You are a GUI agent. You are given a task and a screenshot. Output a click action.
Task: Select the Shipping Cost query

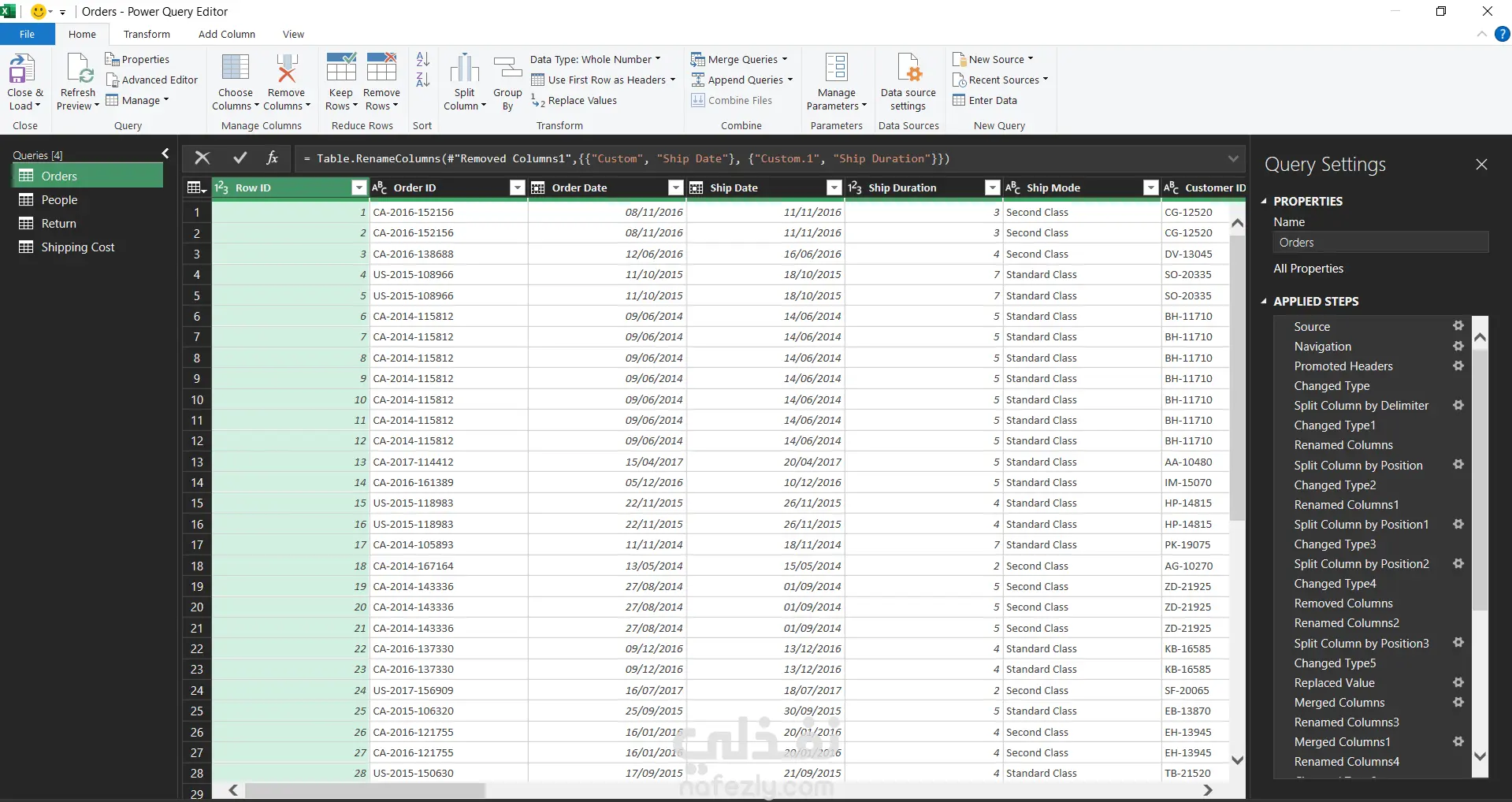pyautogui.click(x=87, y=247)
